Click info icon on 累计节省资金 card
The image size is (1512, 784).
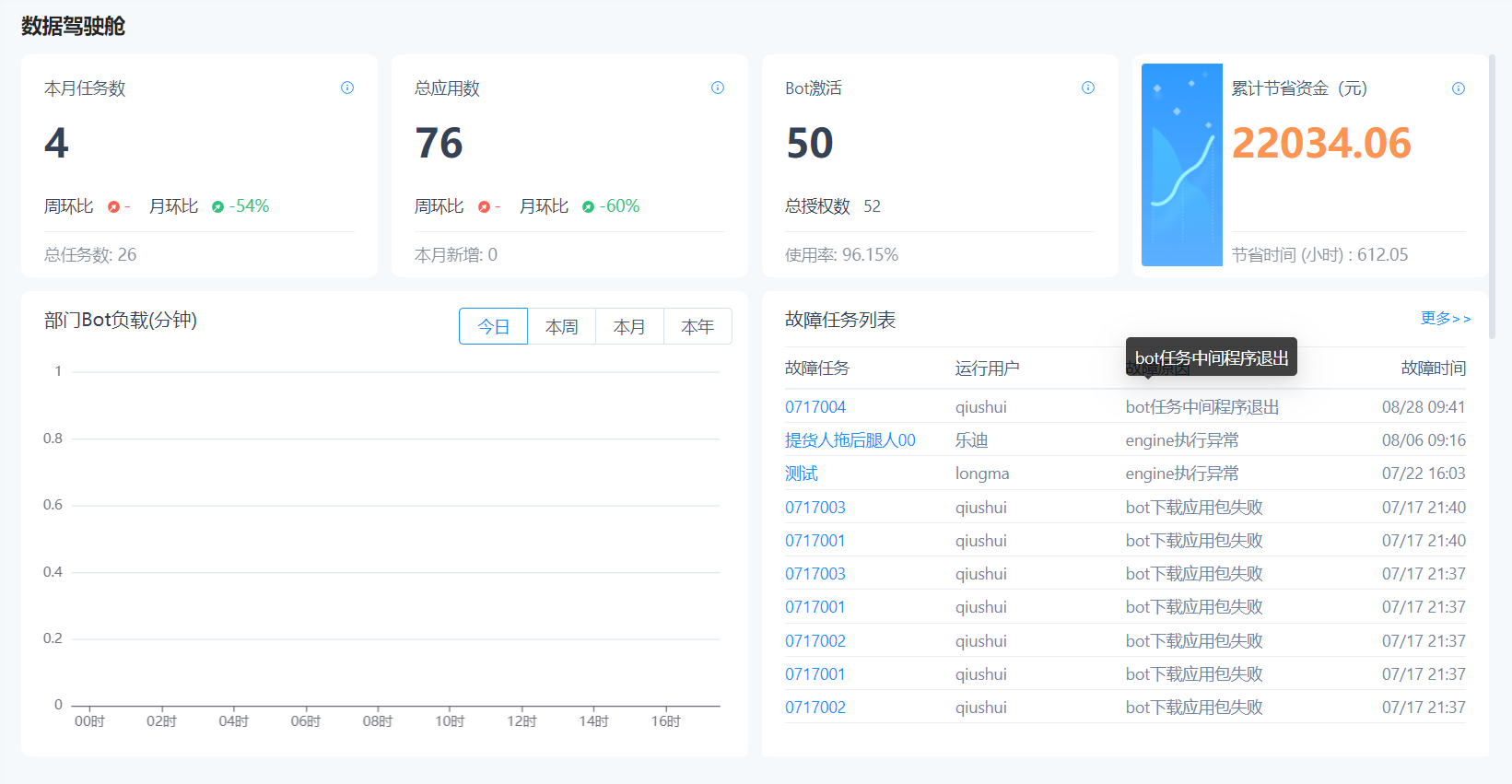1459,88
